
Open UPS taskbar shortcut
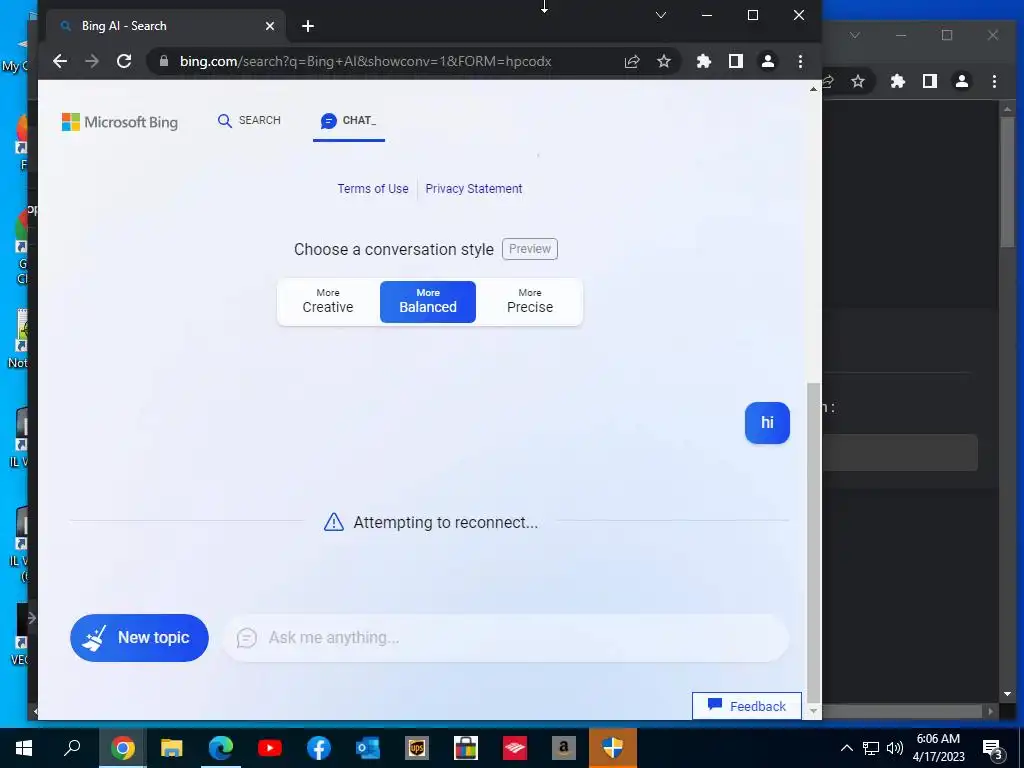(x=417, y=748)
